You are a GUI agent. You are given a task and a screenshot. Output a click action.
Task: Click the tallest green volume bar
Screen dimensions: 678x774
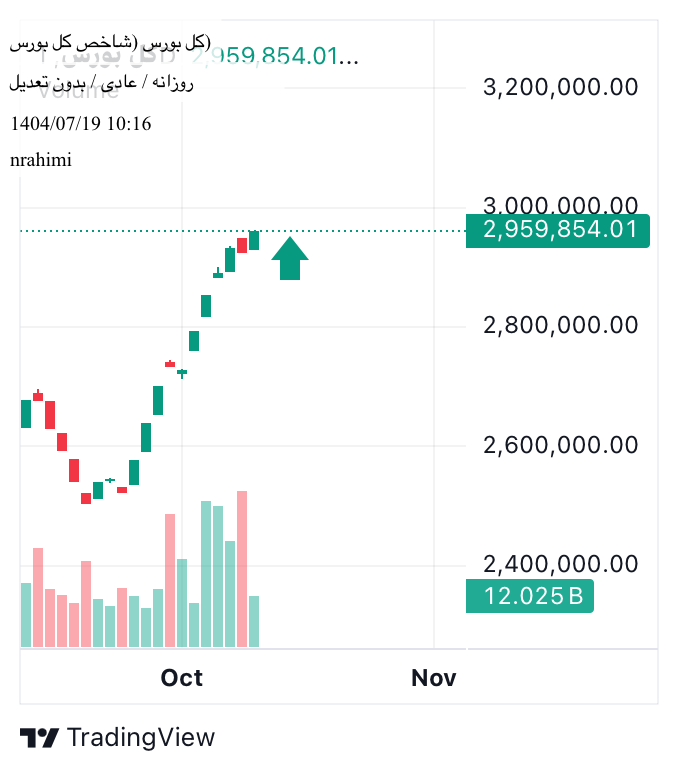click(206, 574)
